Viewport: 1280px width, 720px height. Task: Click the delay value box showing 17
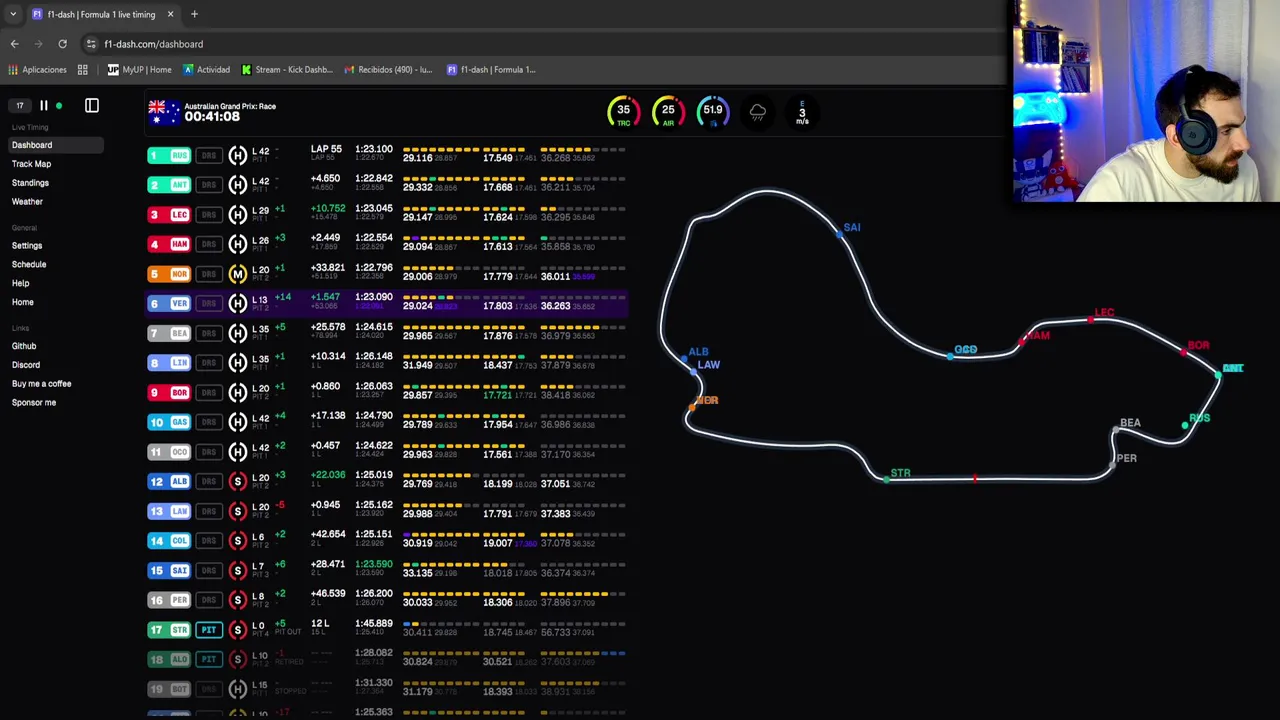(x=19, y=105)
